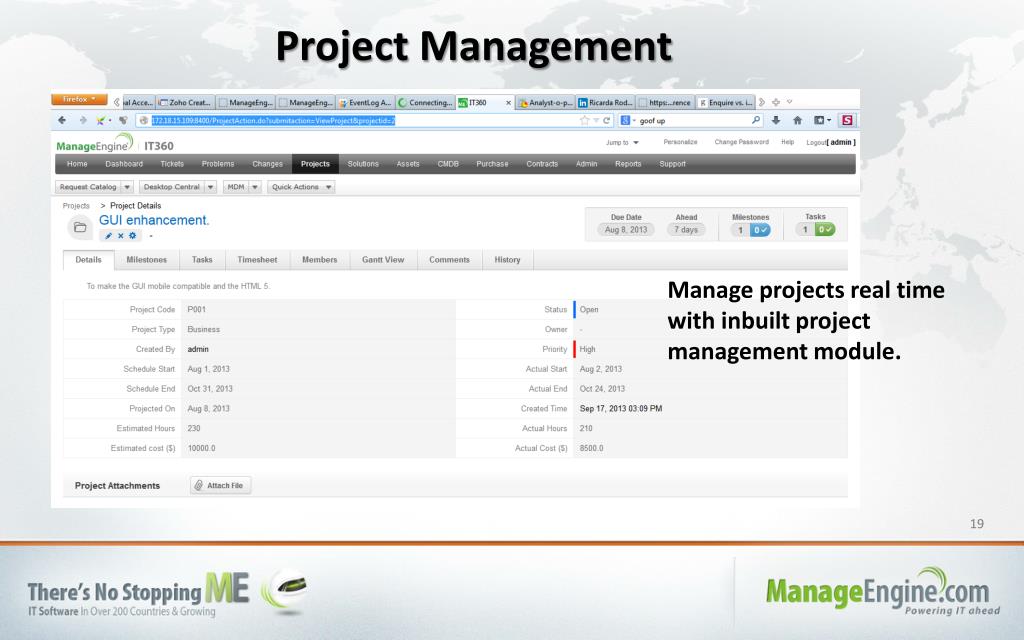Open the CMDB menu item
The image size is (1024, 640).
(x=448, y=164)
